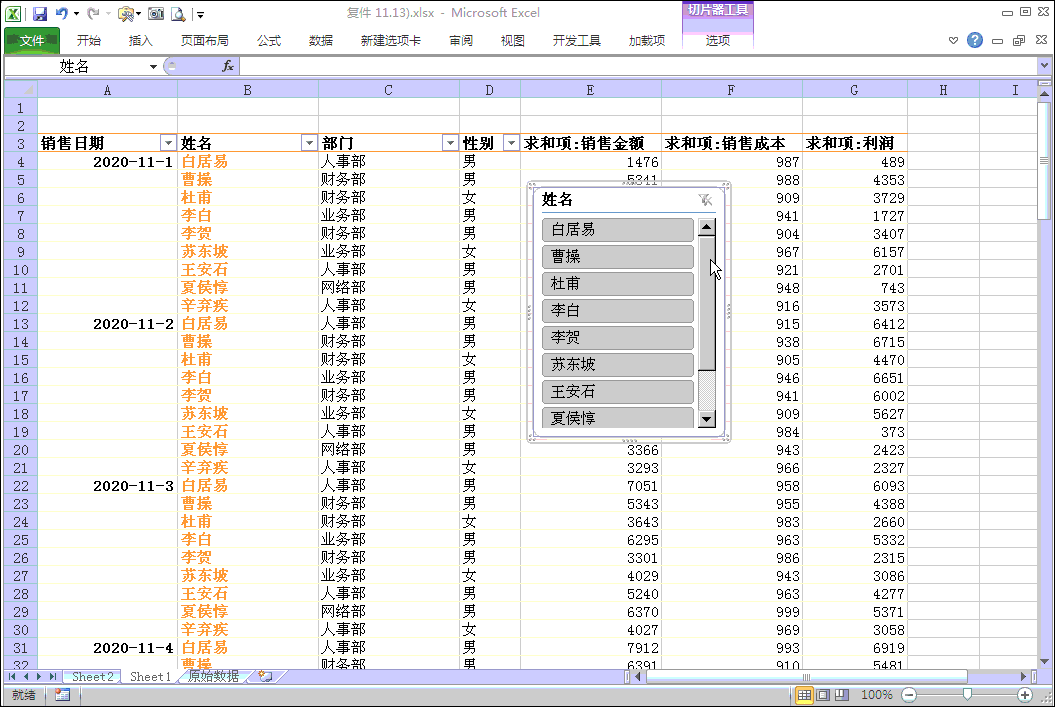Click the insert new worksheet icon
Viewport: 1055px width, 707px height.
(x=265, y=676)
